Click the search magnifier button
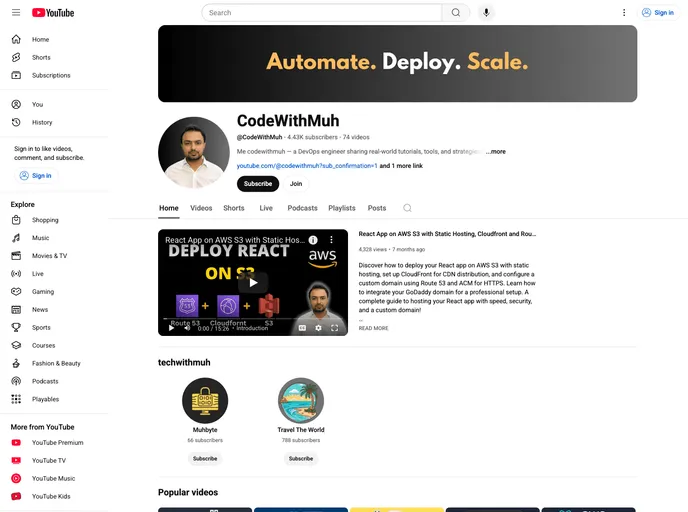 tap(456, 13)
